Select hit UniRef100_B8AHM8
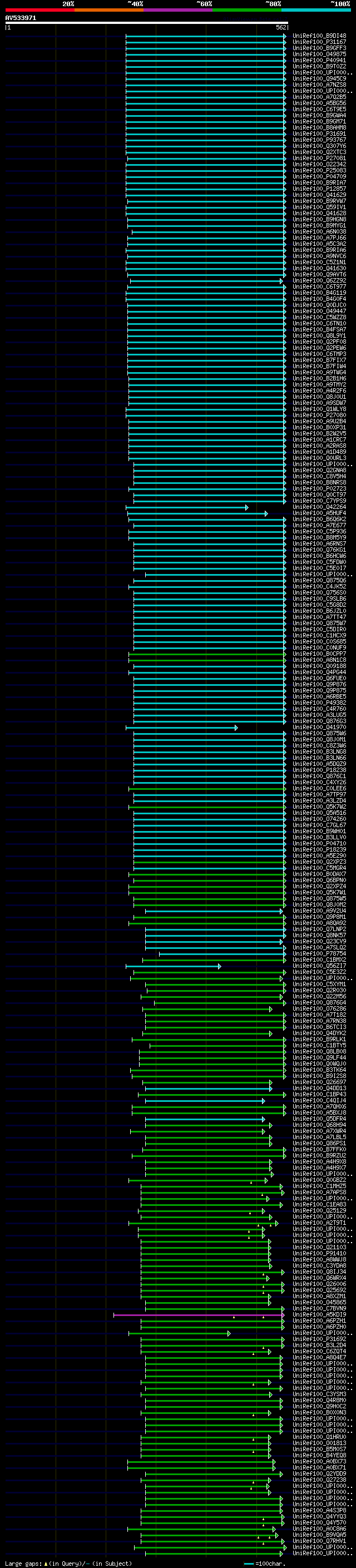Viewport: 356px width, 1568px height. coord(319,128)
